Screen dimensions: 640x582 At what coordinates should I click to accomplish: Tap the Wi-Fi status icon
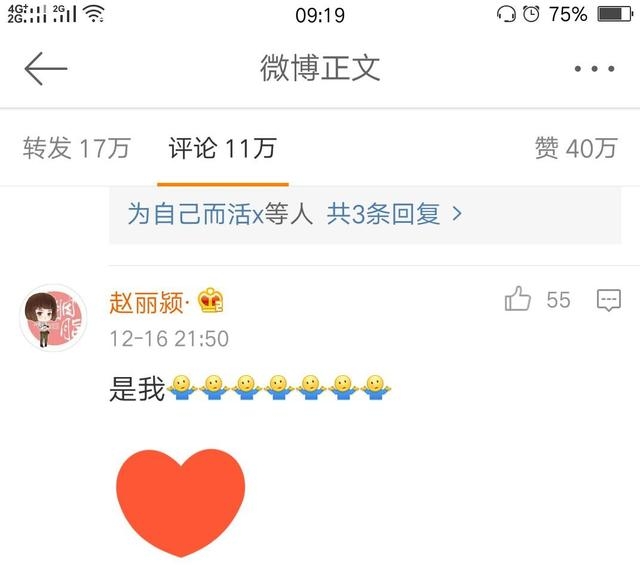[x=94, y=14]
